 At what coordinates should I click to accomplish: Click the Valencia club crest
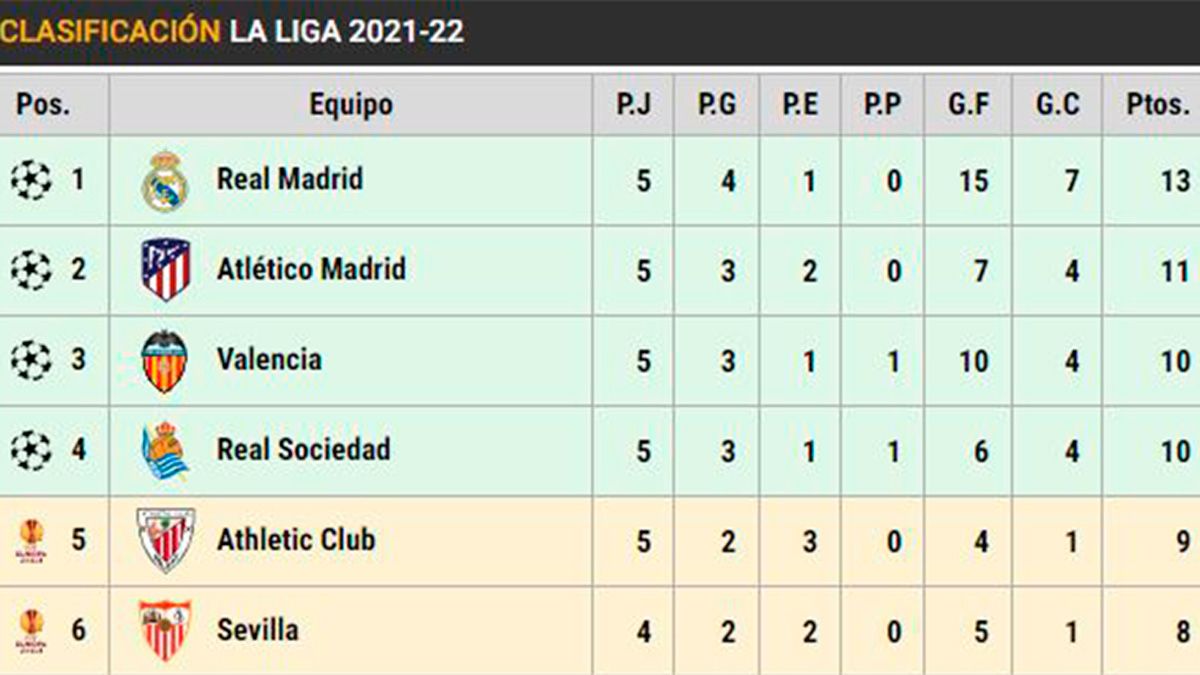164,360
